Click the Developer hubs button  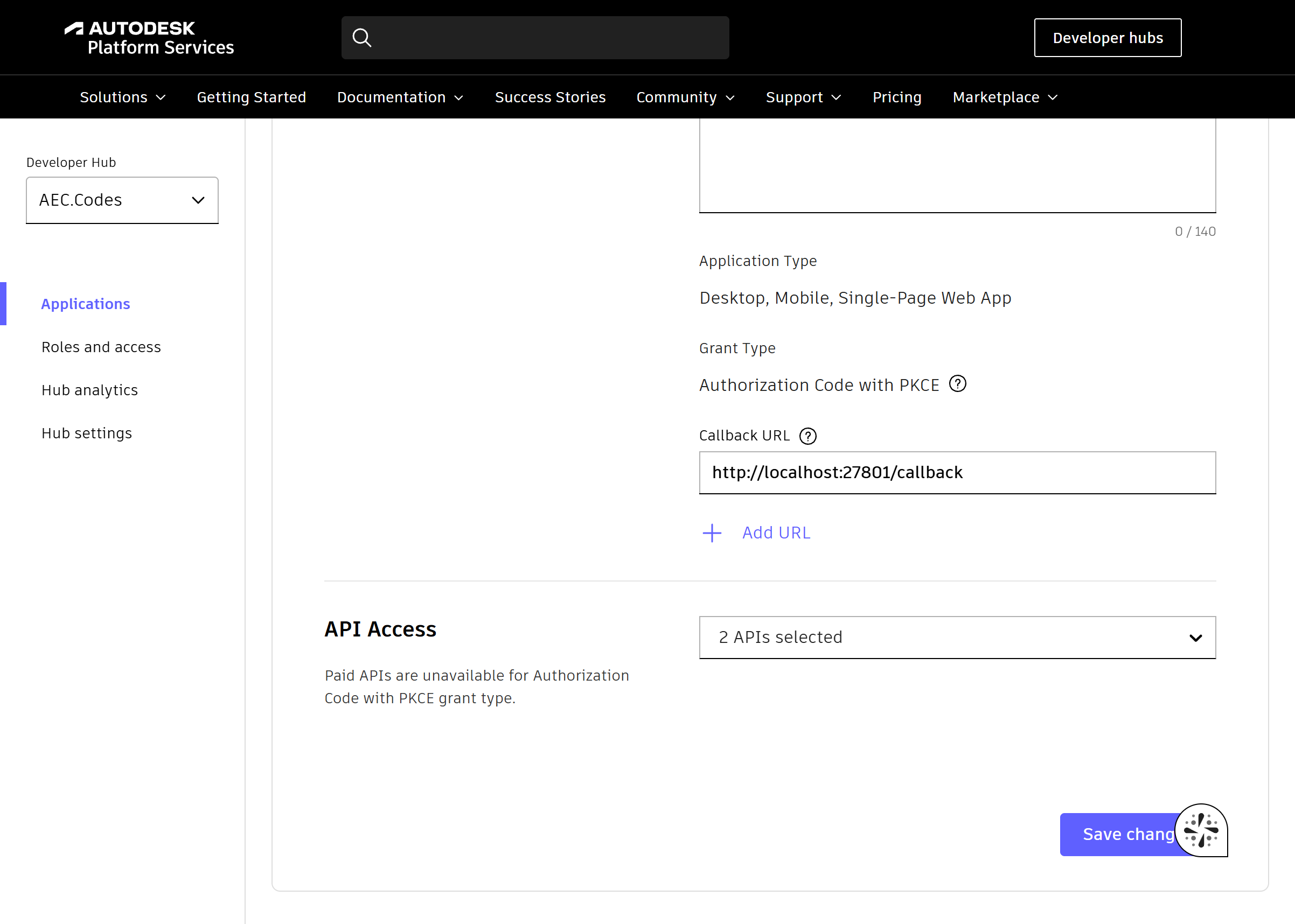pyautogui.click(x=1108, y=38)
